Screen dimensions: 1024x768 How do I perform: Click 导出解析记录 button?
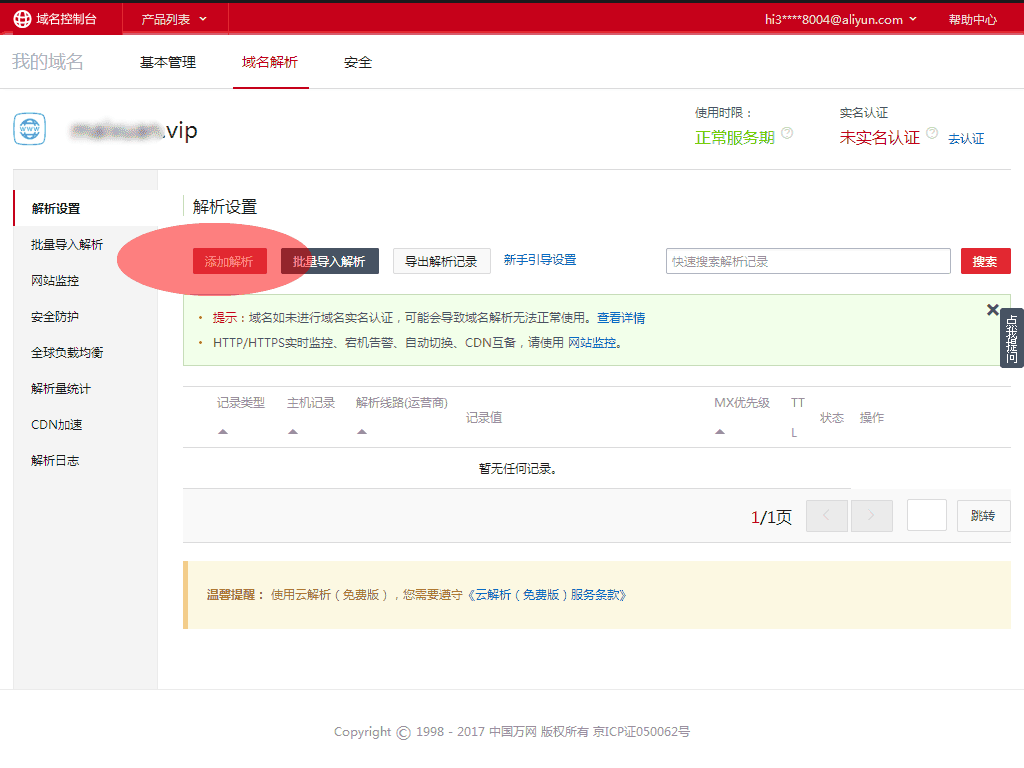coord(441,261)
